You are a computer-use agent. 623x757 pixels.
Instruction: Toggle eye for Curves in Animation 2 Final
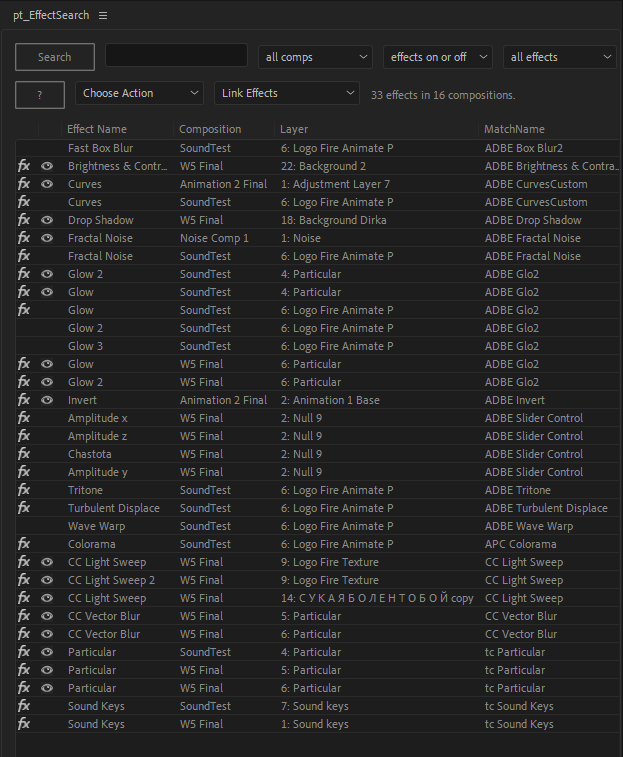(x=47, y=184)
